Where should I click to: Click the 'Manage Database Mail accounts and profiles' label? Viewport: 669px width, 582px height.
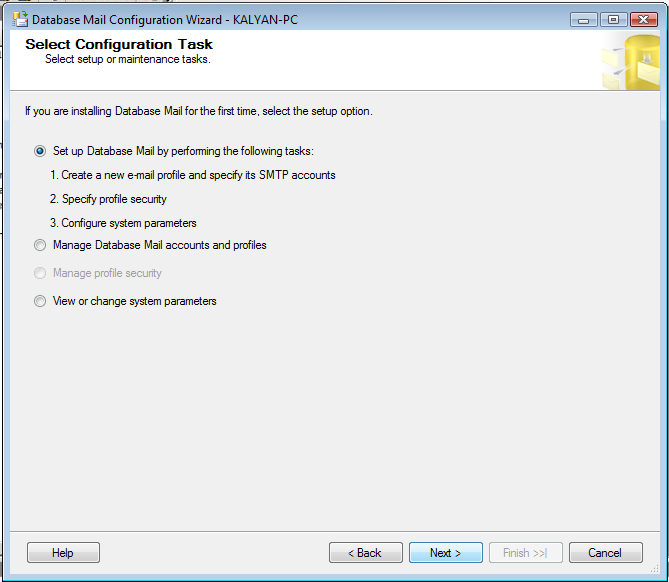coord(160,245)
